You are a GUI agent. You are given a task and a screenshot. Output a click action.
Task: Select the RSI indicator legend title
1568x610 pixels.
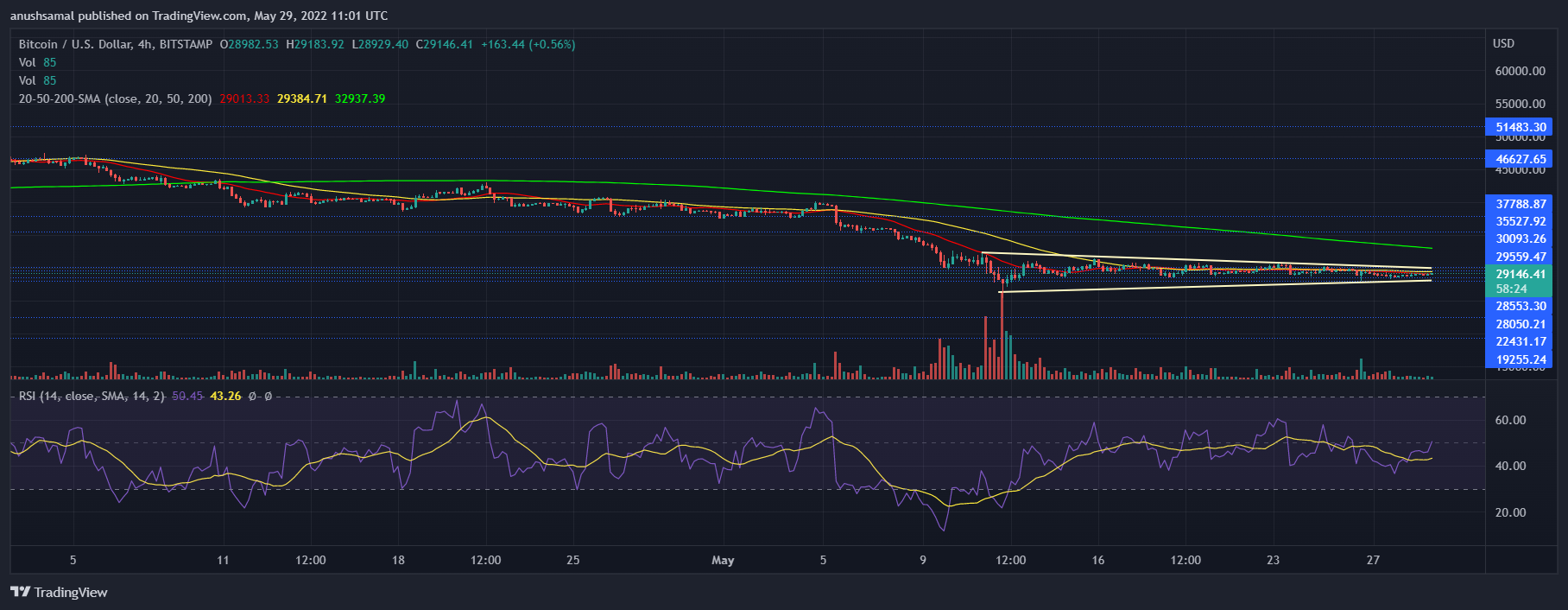tap(91, 396)
